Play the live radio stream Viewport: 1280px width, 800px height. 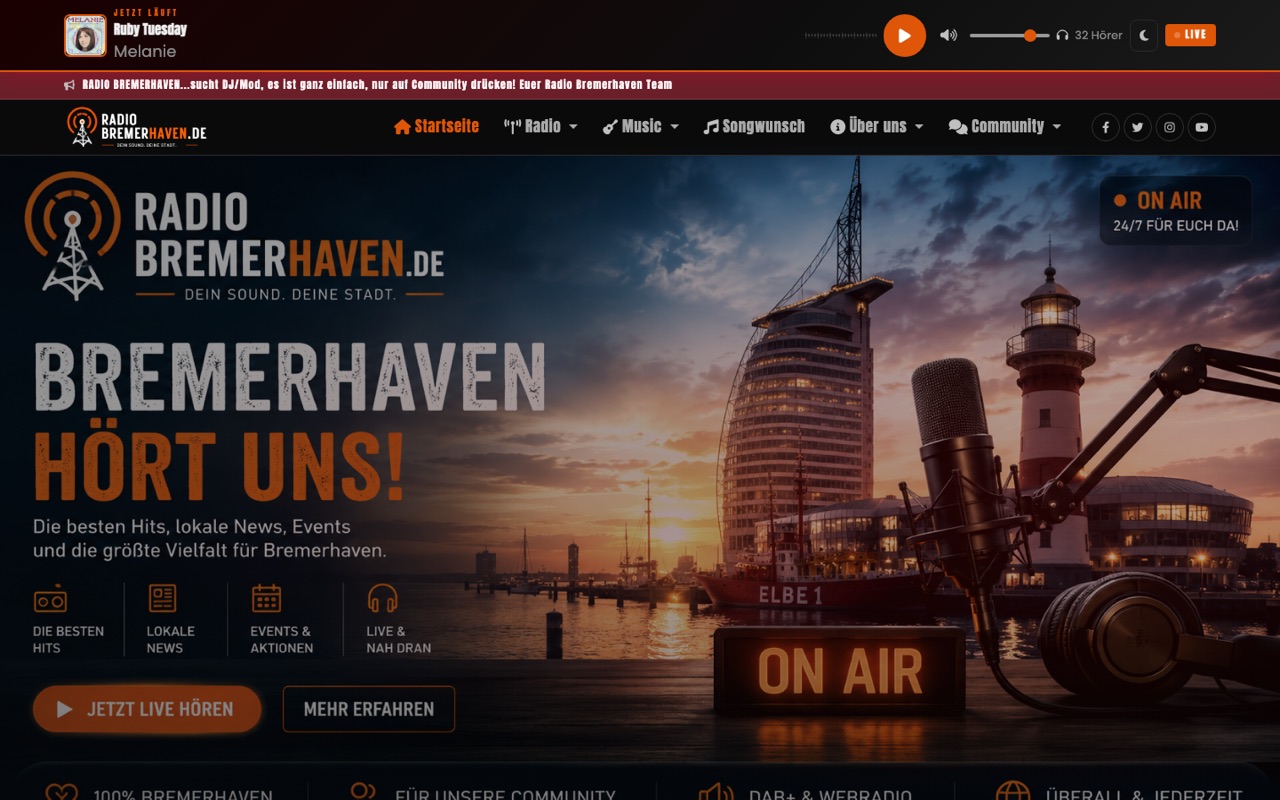pyautogui.click(x=904, y=35)
